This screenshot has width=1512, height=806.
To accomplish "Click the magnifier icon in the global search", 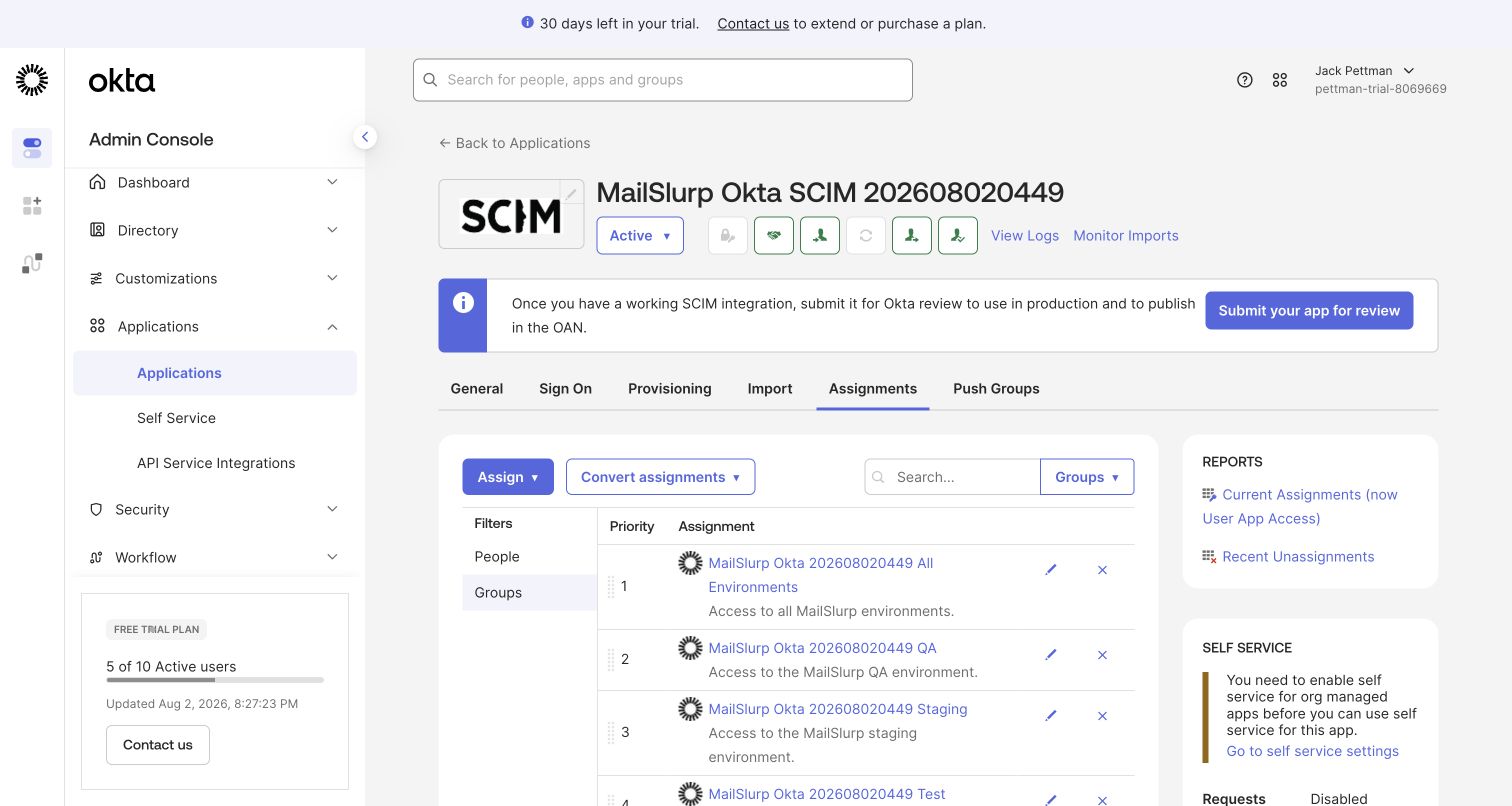I will [431, 80].
